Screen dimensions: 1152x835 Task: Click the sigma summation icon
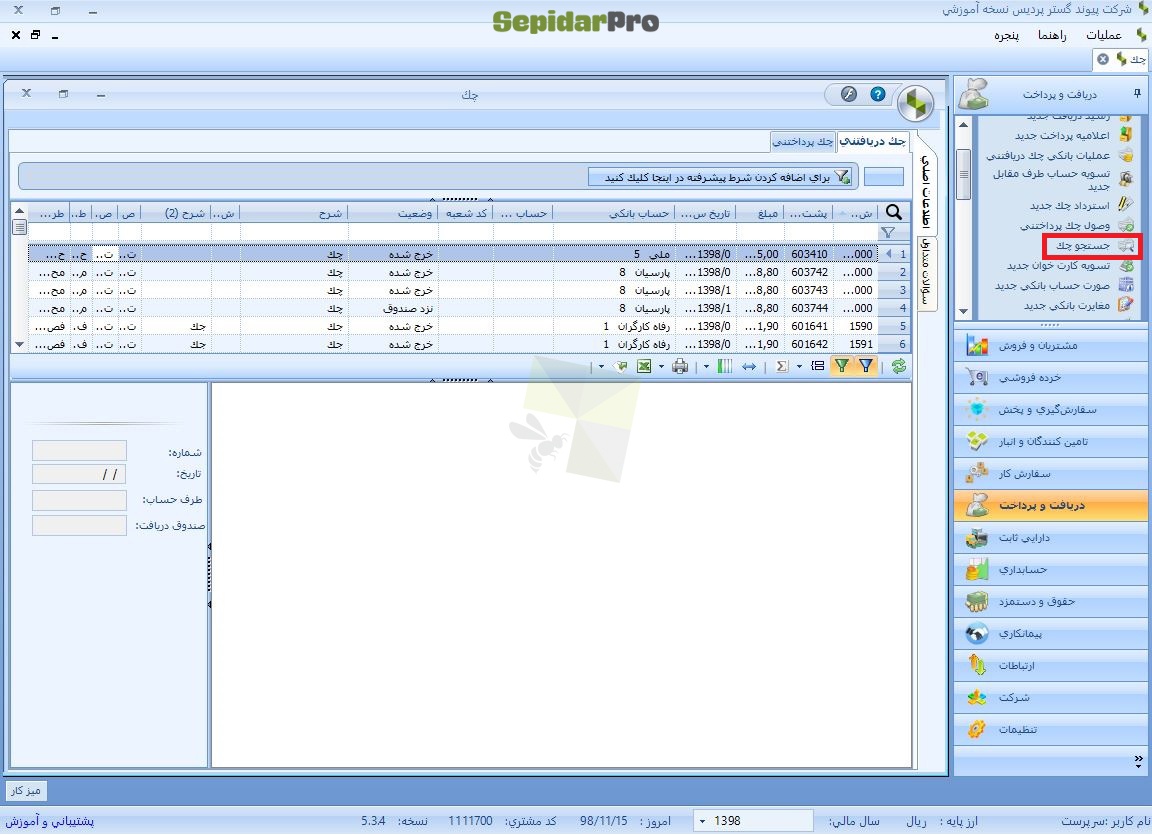pyautogui.click(x=782, y=366)
